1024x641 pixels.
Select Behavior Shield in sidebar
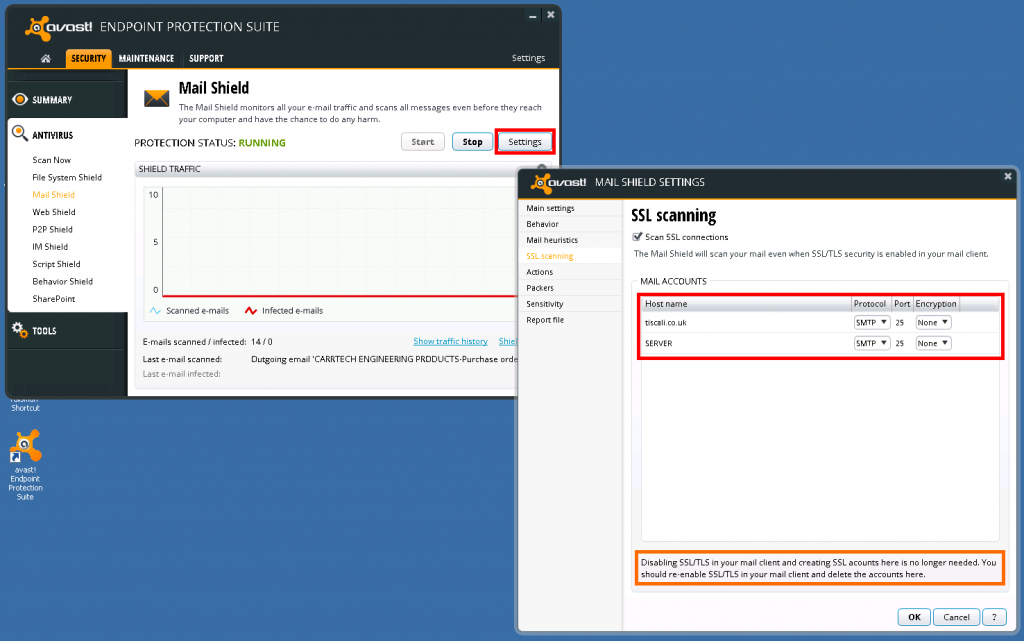(63, 281)
